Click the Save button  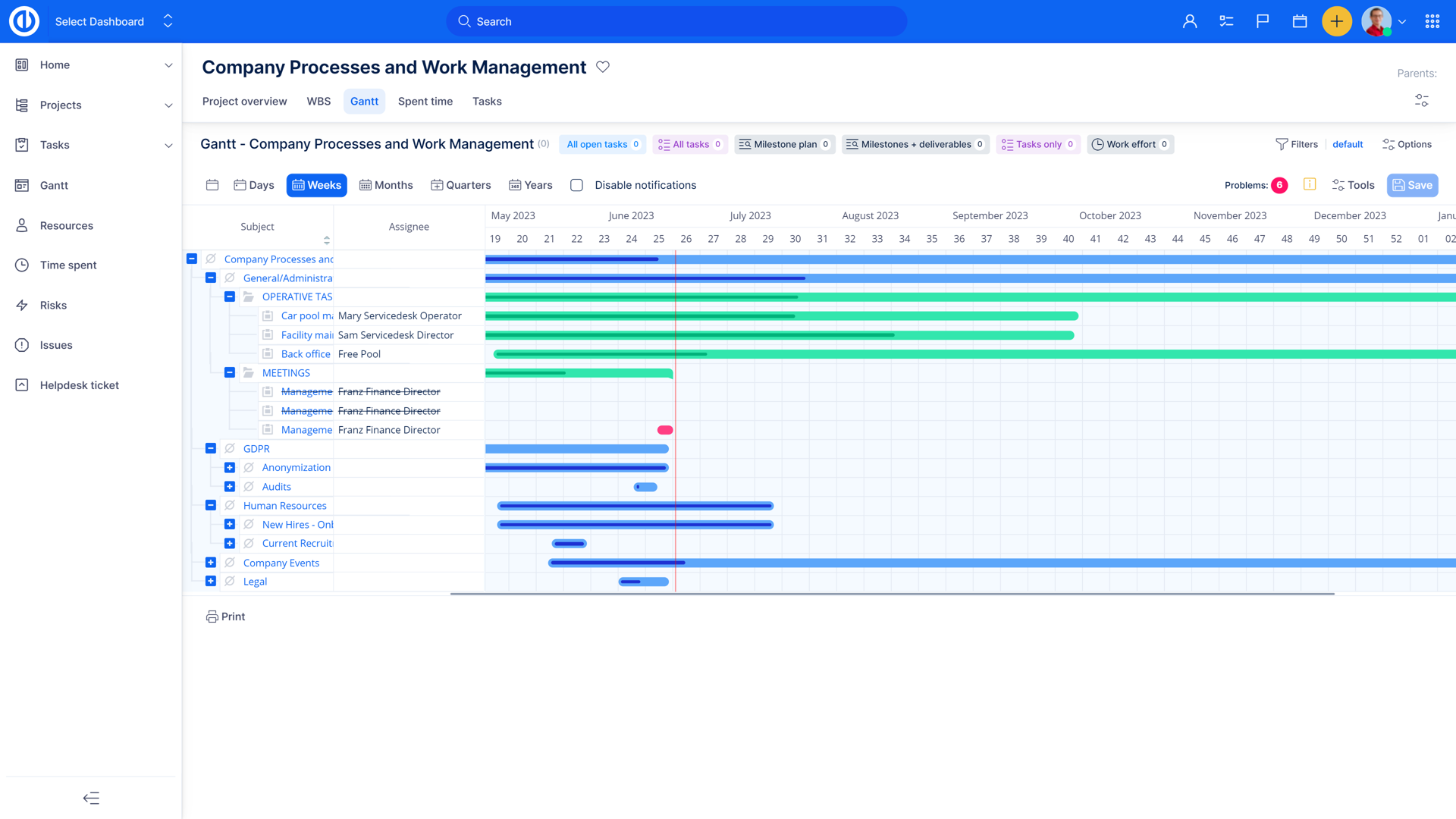(x=1411, y=184)
